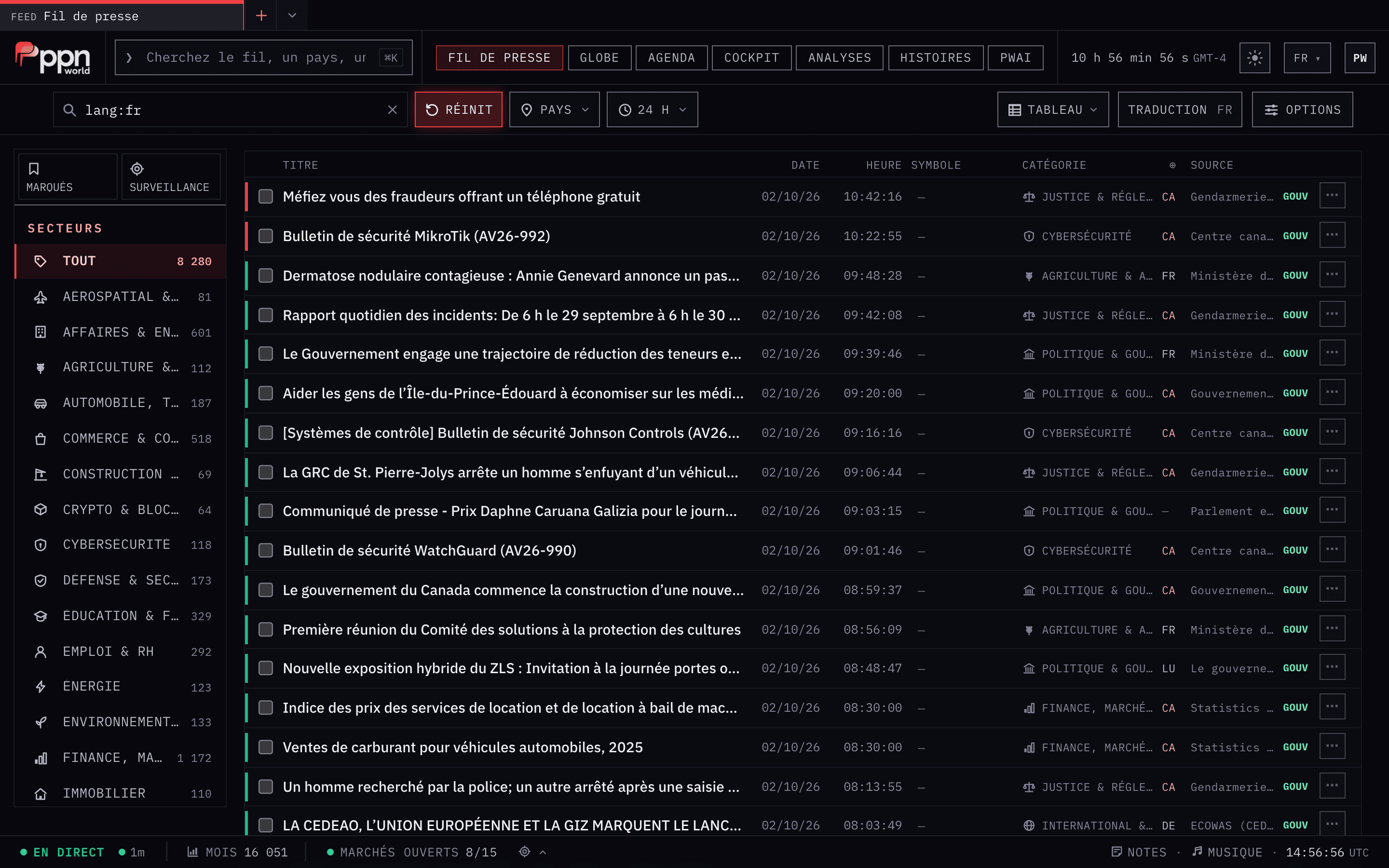Clear the lang:fr search query

pyautogui.click(x=392, y=109)
